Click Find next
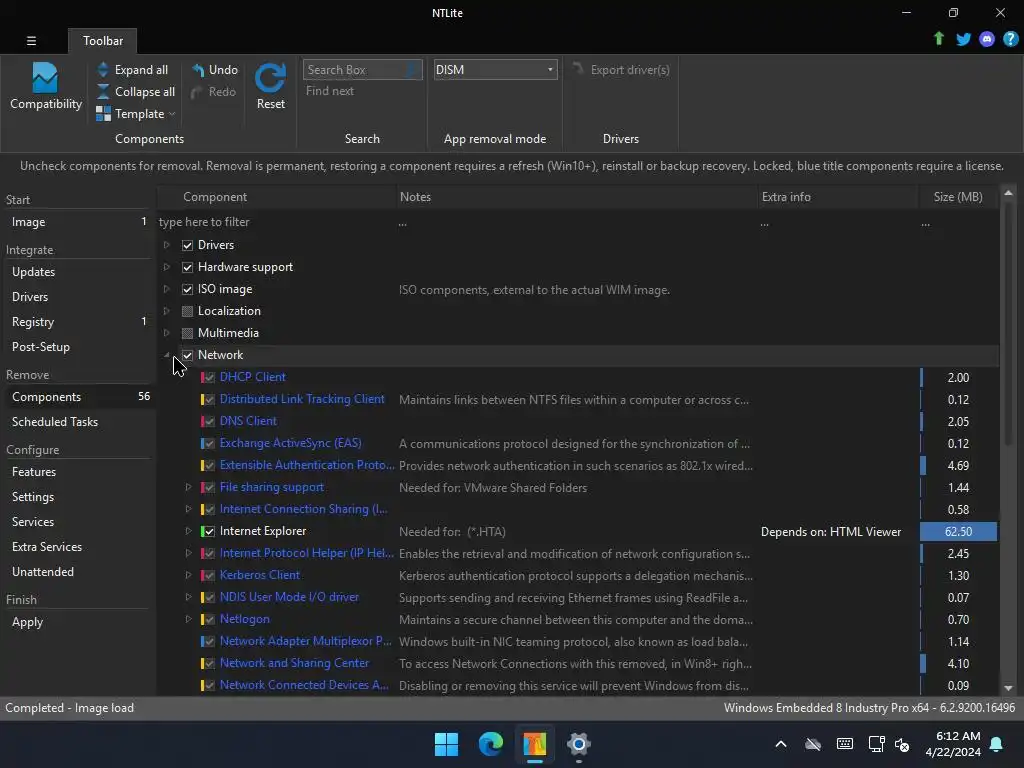Screen dimensions: 1024x768 pos(330,91)
